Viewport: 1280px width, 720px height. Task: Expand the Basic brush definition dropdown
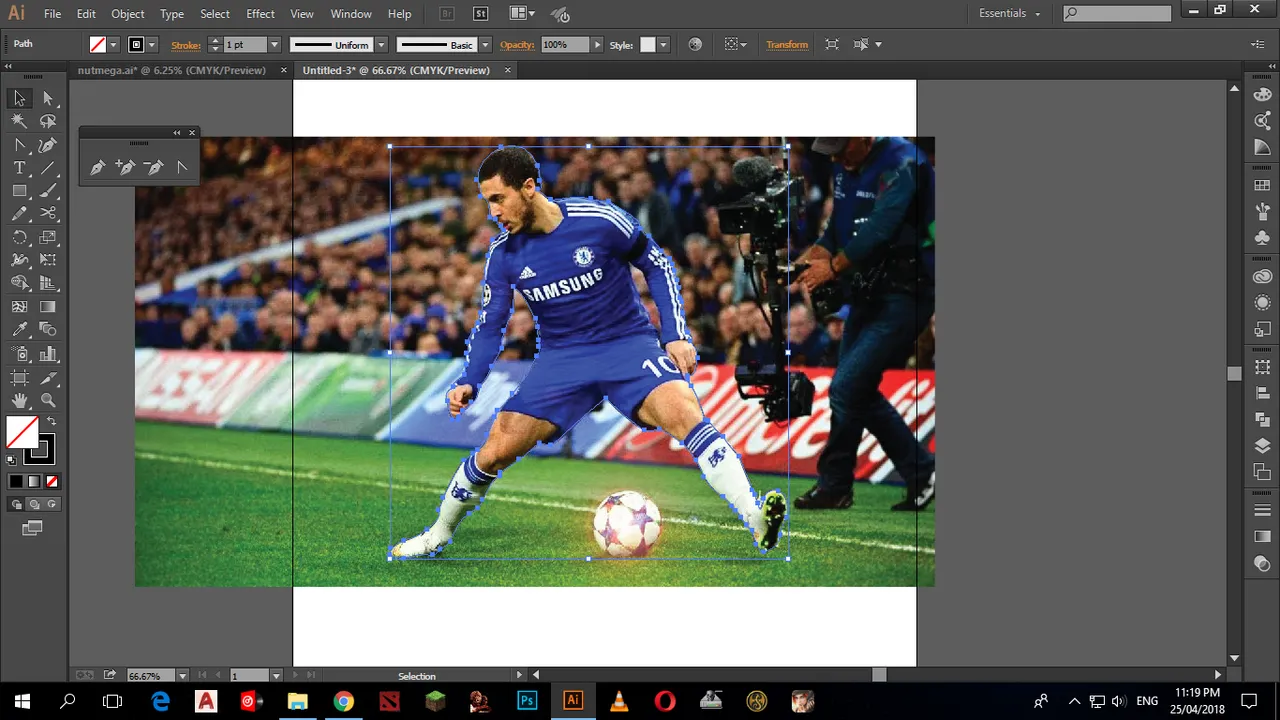coord(485,45)
